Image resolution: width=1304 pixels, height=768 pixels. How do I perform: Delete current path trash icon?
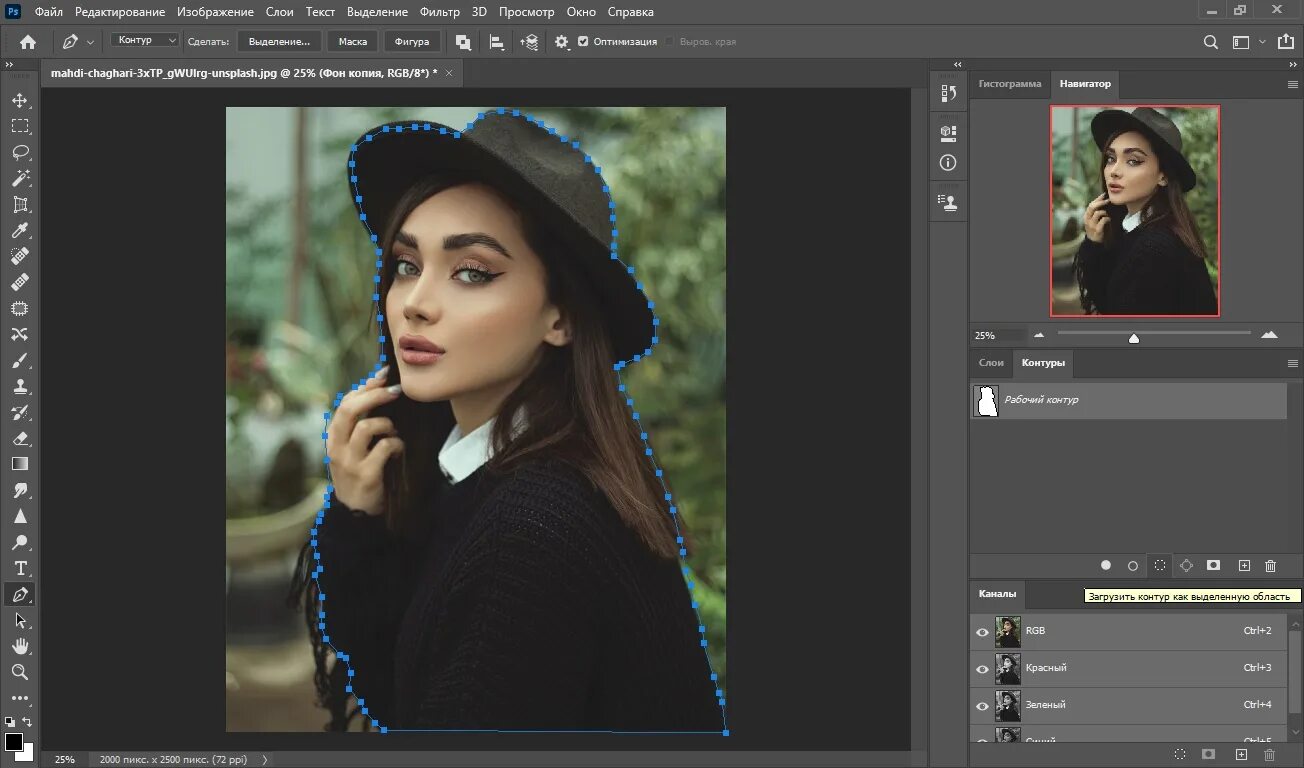coord(1271,565)
